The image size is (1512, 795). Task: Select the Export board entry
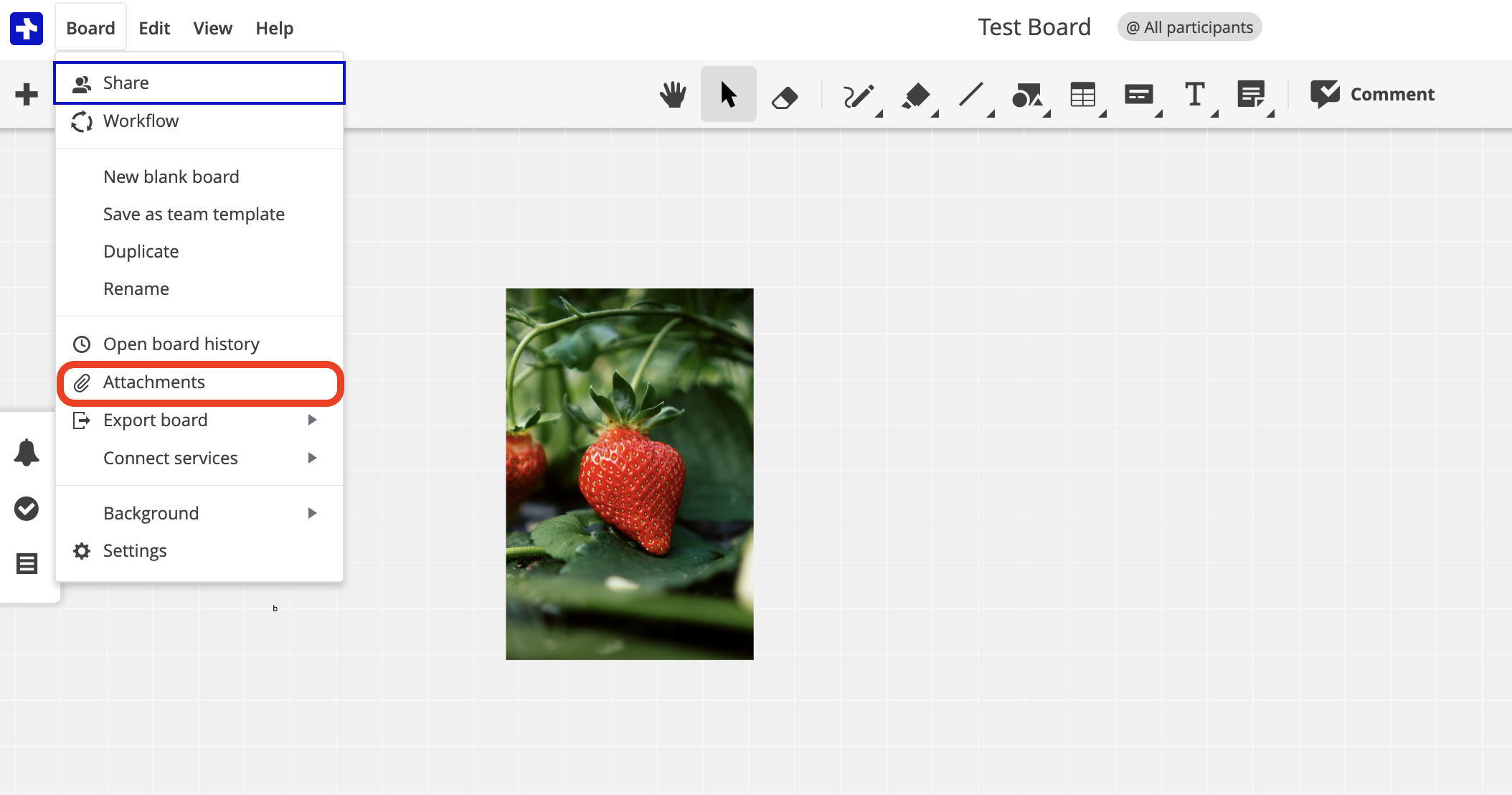[199, 420]
